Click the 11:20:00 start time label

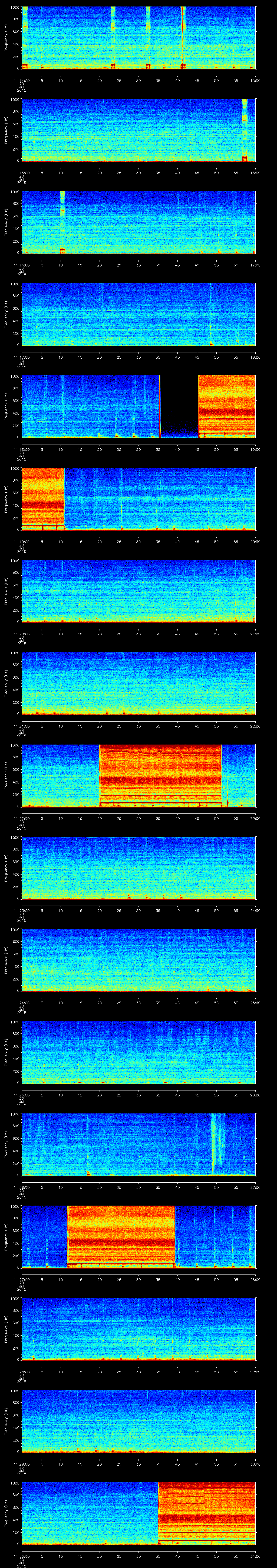22,634
